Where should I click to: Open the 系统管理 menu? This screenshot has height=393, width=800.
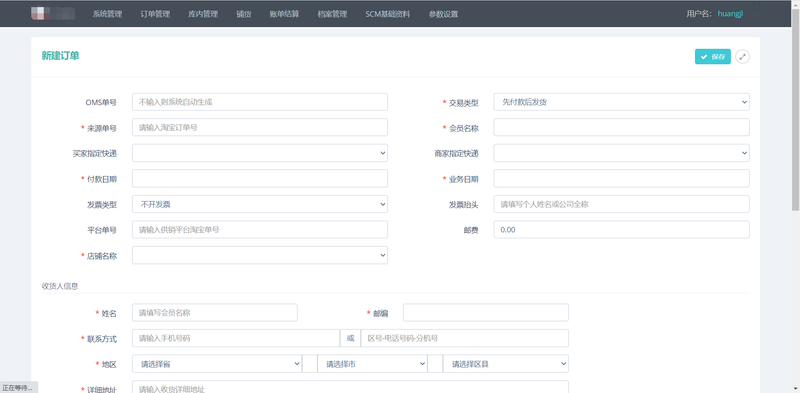107,14
